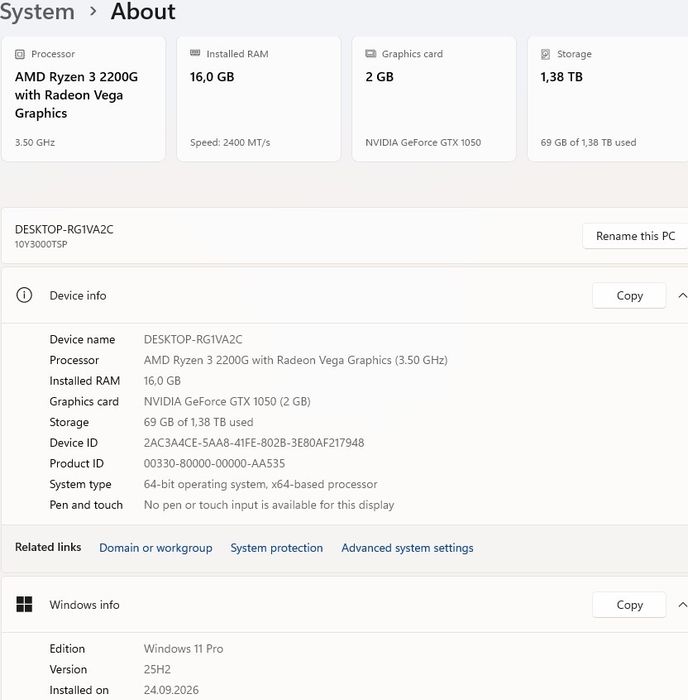Click the Related links label

[48, 547]
